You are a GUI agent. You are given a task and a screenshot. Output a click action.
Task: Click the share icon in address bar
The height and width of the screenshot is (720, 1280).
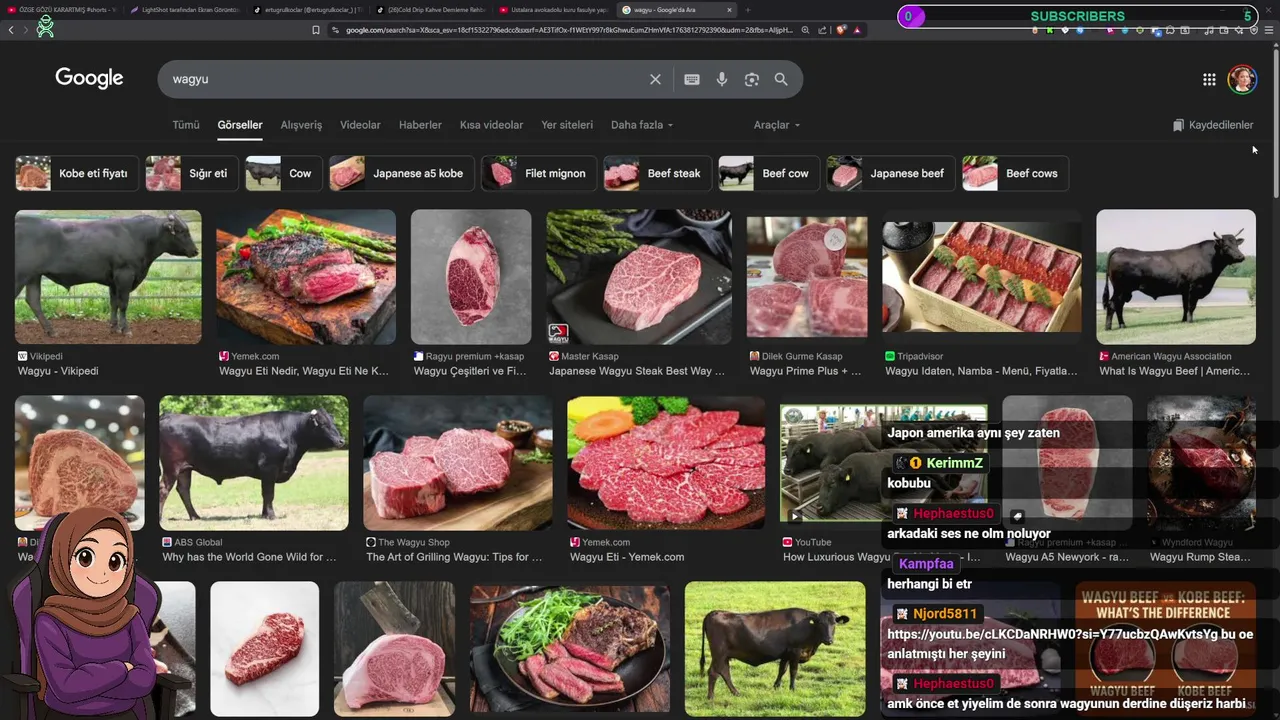coord(822,30)
